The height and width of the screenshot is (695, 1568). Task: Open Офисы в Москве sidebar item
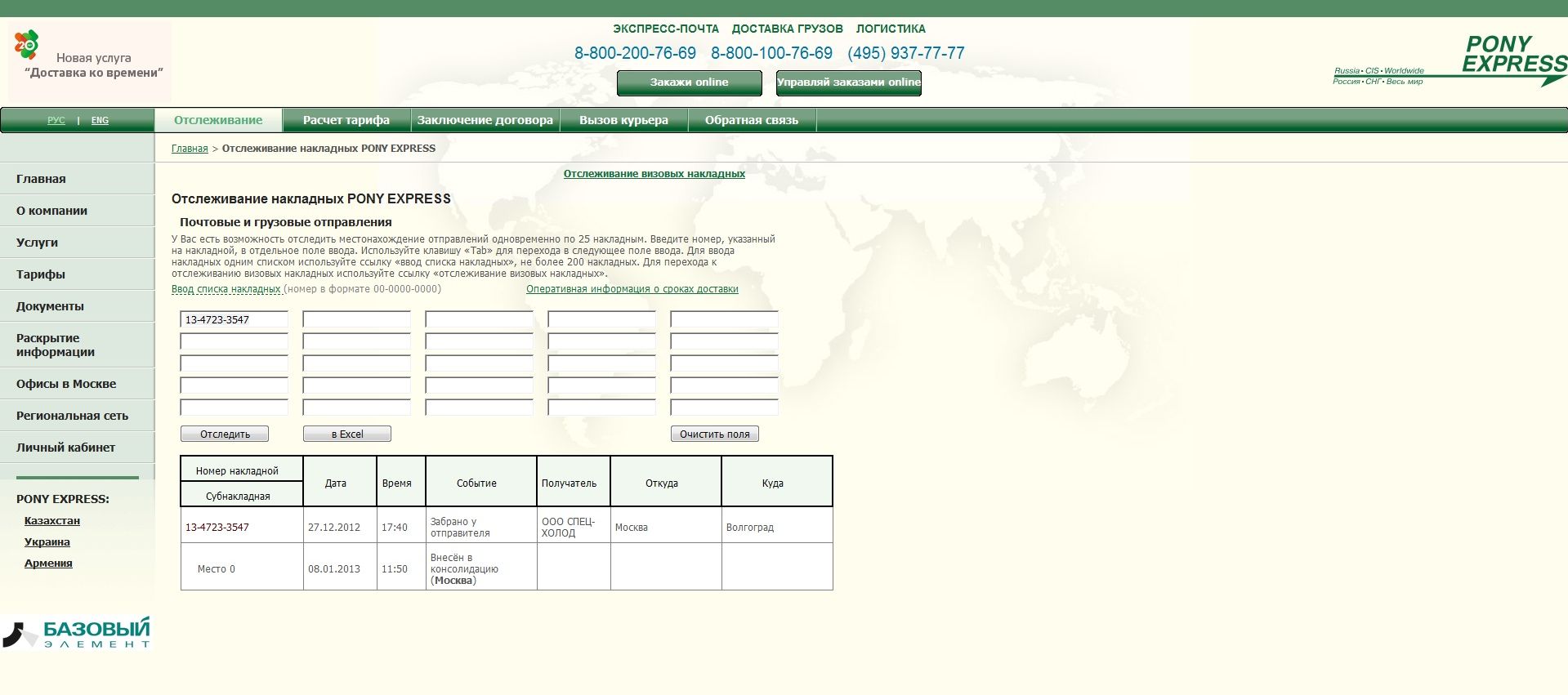(66, 384)
